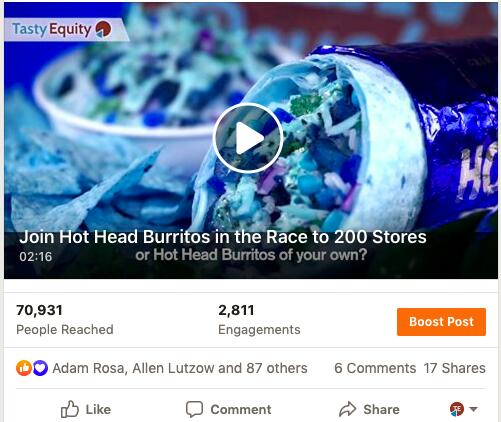Click the 2,811 Engagements stat

point(259,320)
